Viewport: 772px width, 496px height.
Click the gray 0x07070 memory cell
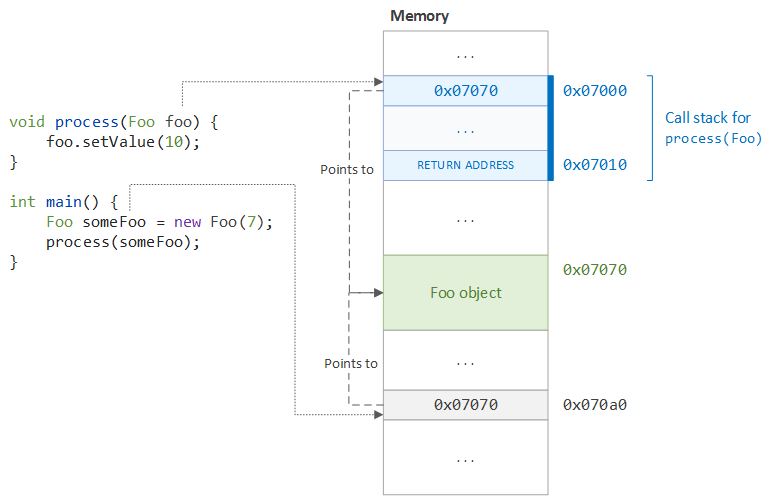(465, 405)
